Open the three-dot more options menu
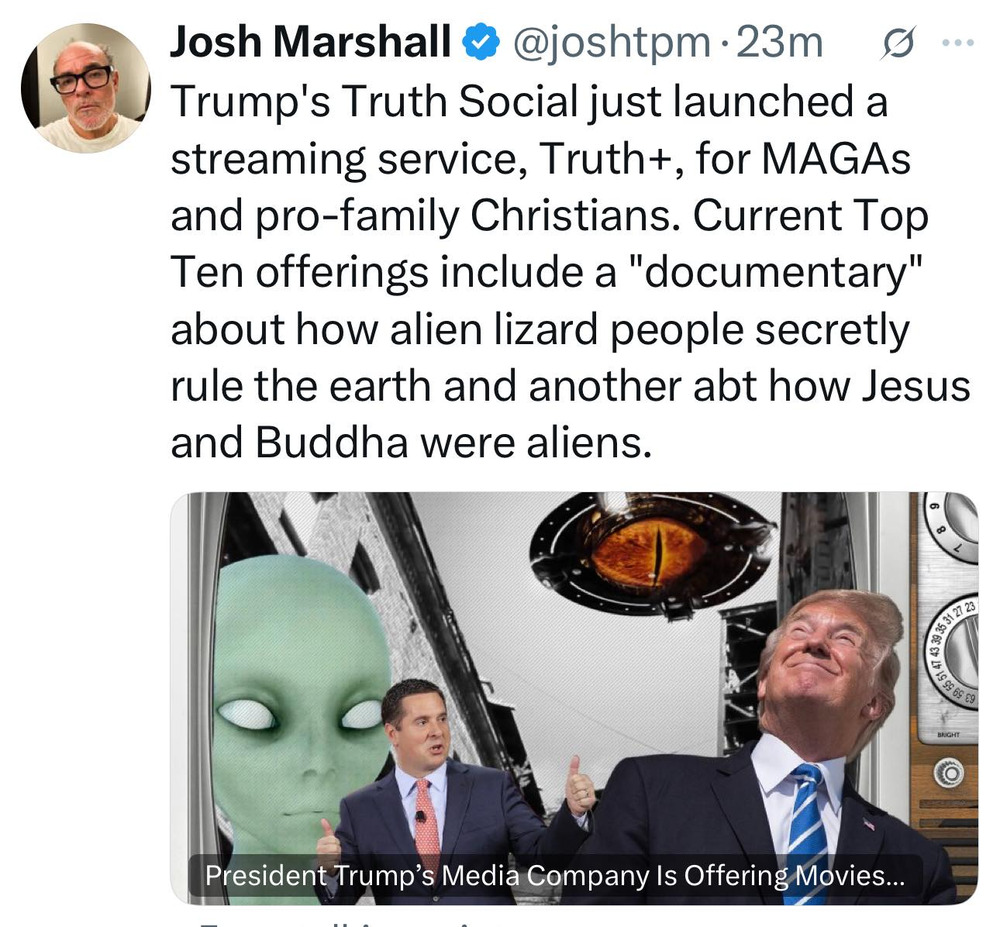The image size is (1000, 927). pyautogui.click(x=959, y=43)
